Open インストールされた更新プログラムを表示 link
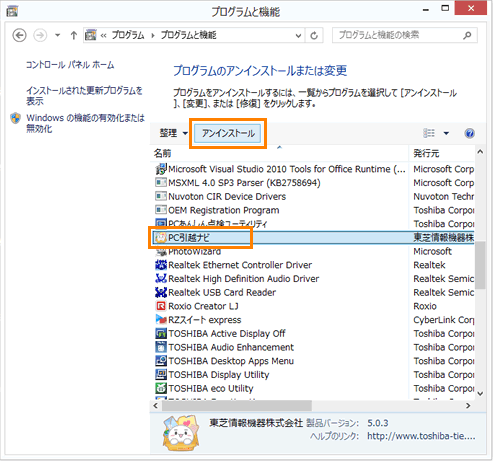This screenshot has height=461, width=493. [x=84, y=95]
